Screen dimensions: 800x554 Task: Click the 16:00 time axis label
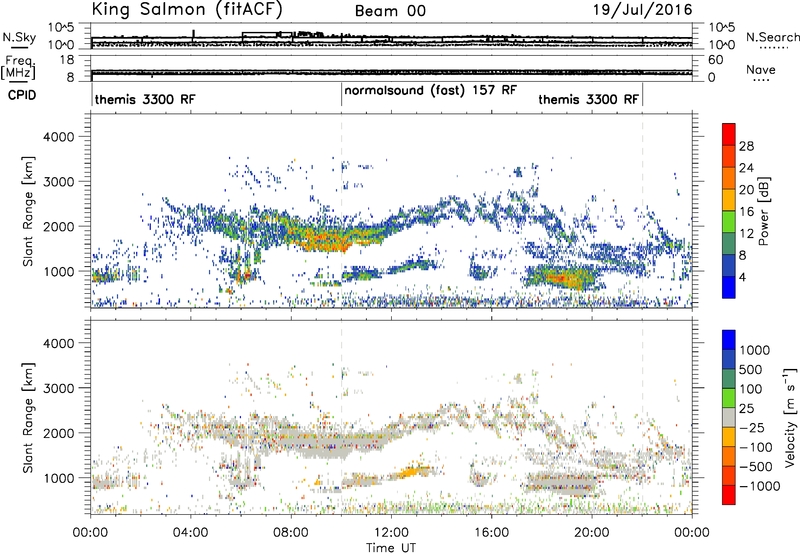click(x=491, y=533)
